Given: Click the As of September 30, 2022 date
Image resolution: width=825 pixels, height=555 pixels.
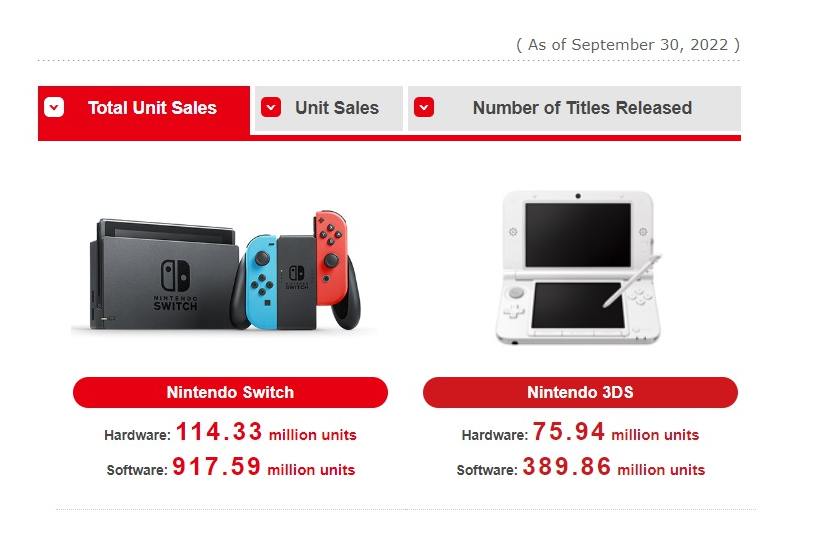Looking at the screenshot, I should point(628,45).
